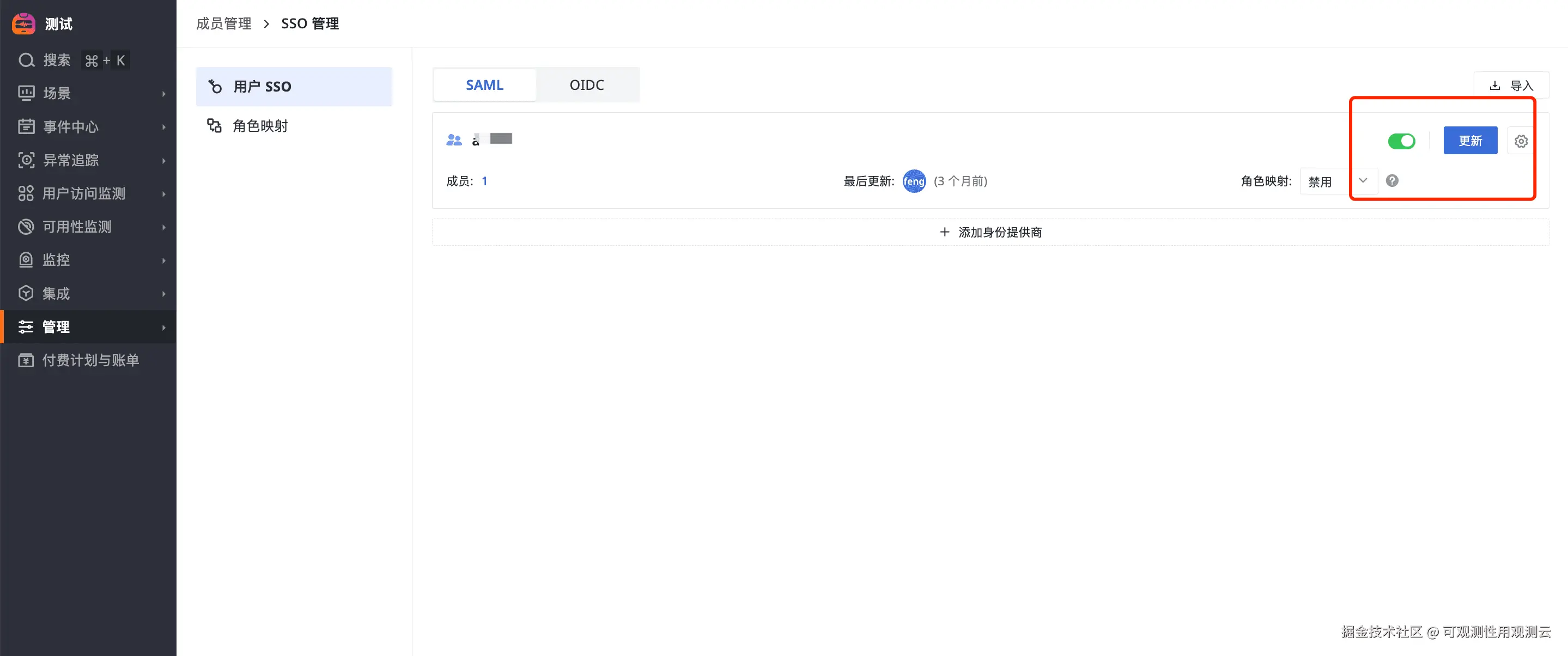Click the role mapping help icon

tap(1391, 181)
